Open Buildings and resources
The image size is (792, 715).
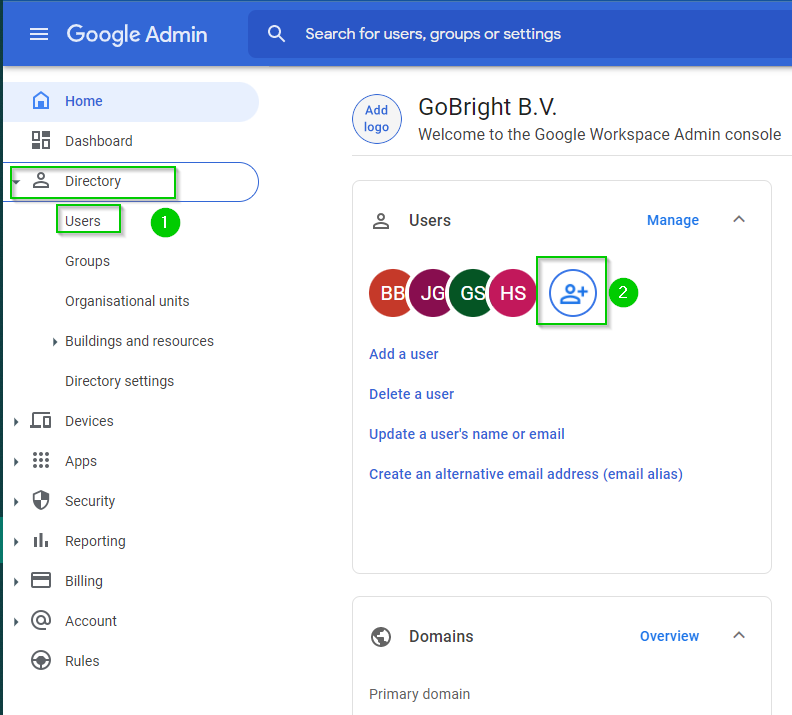pos(139,341)
